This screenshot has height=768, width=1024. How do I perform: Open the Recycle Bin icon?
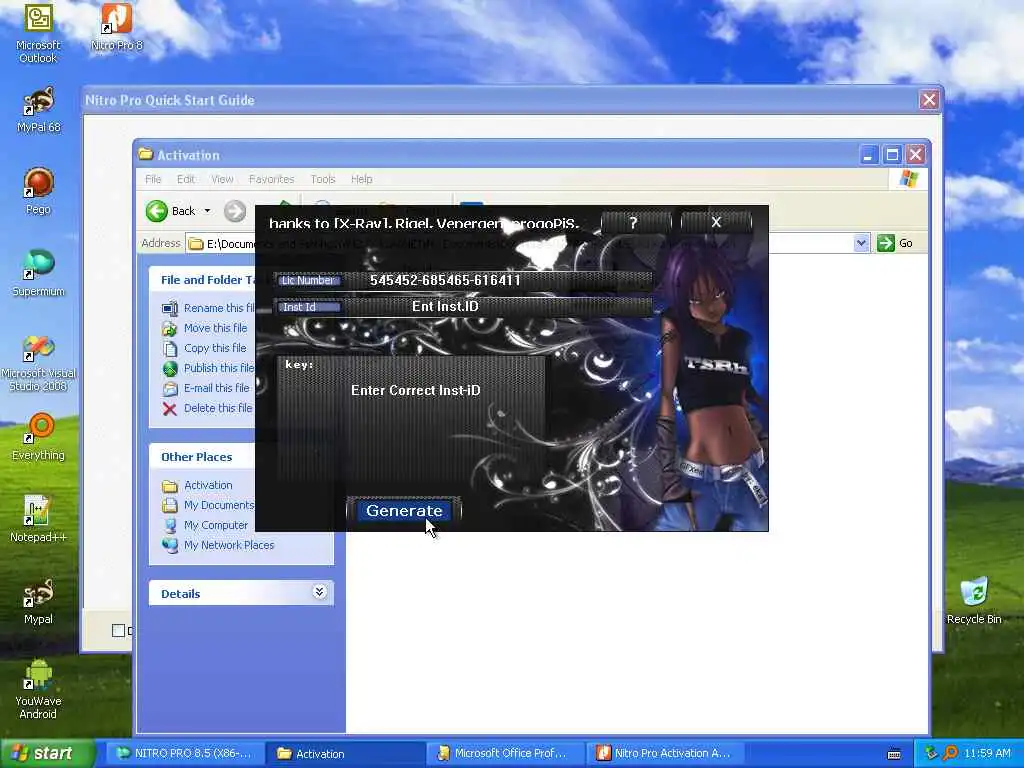tap(974, 601)
